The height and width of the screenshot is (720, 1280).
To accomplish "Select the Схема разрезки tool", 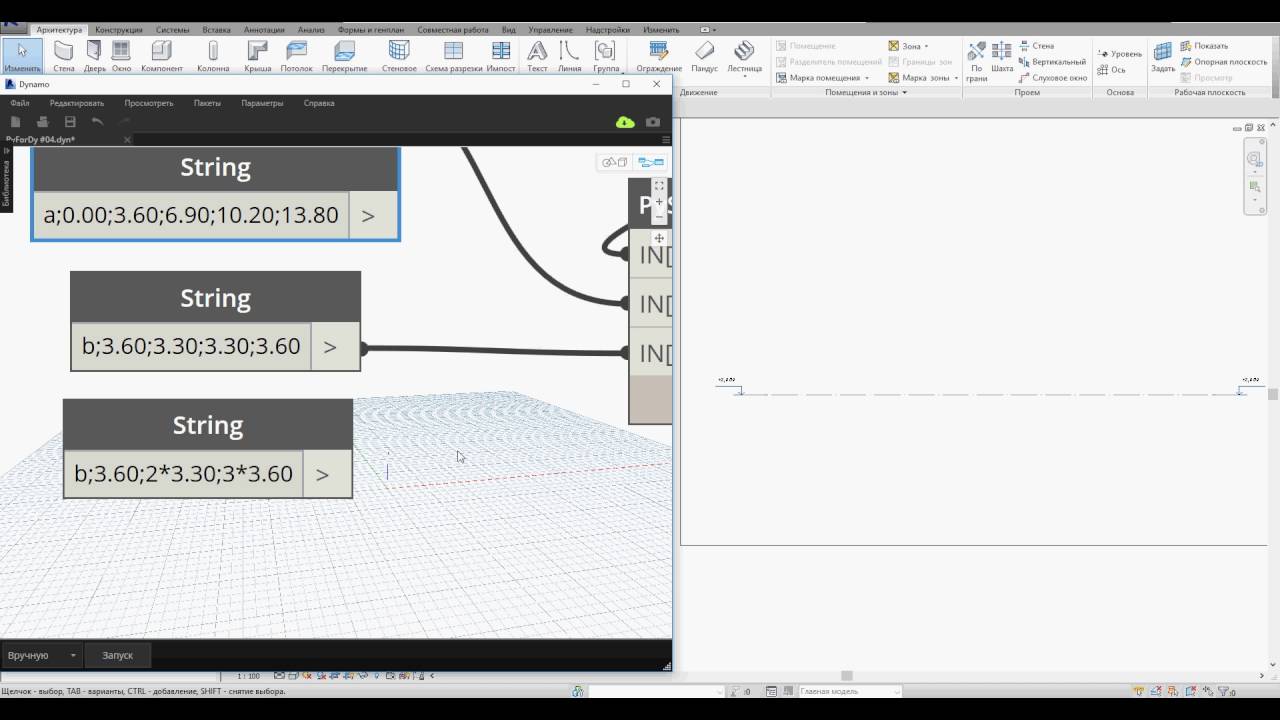I will (x=453, y=56).
